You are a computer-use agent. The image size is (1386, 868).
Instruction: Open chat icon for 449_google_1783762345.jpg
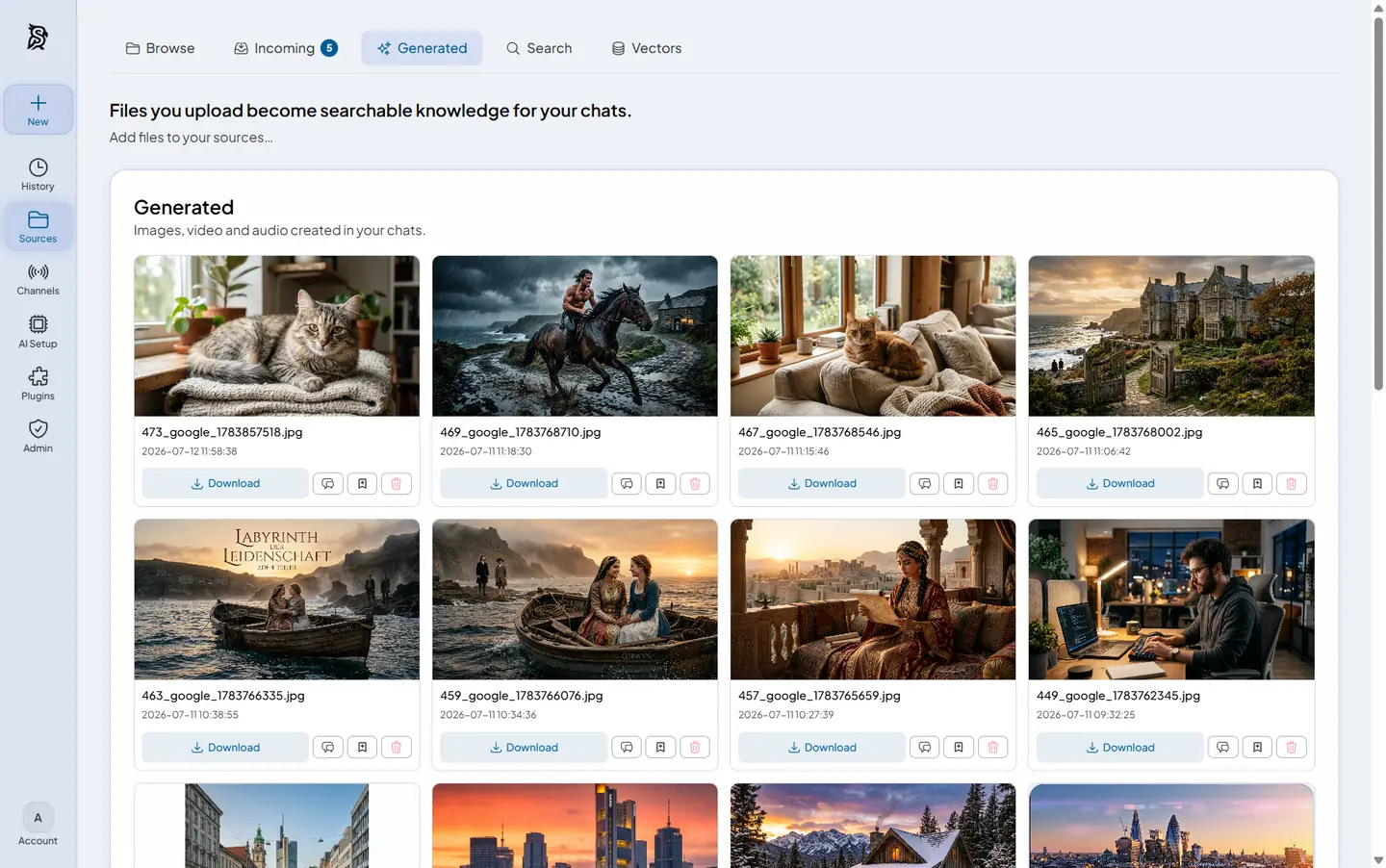1222,747
